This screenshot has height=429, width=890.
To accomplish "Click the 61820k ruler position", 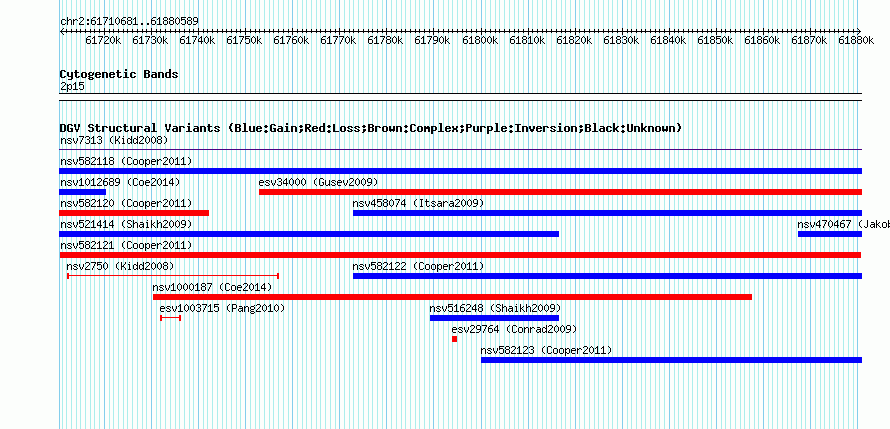I will tap(574, 40).
